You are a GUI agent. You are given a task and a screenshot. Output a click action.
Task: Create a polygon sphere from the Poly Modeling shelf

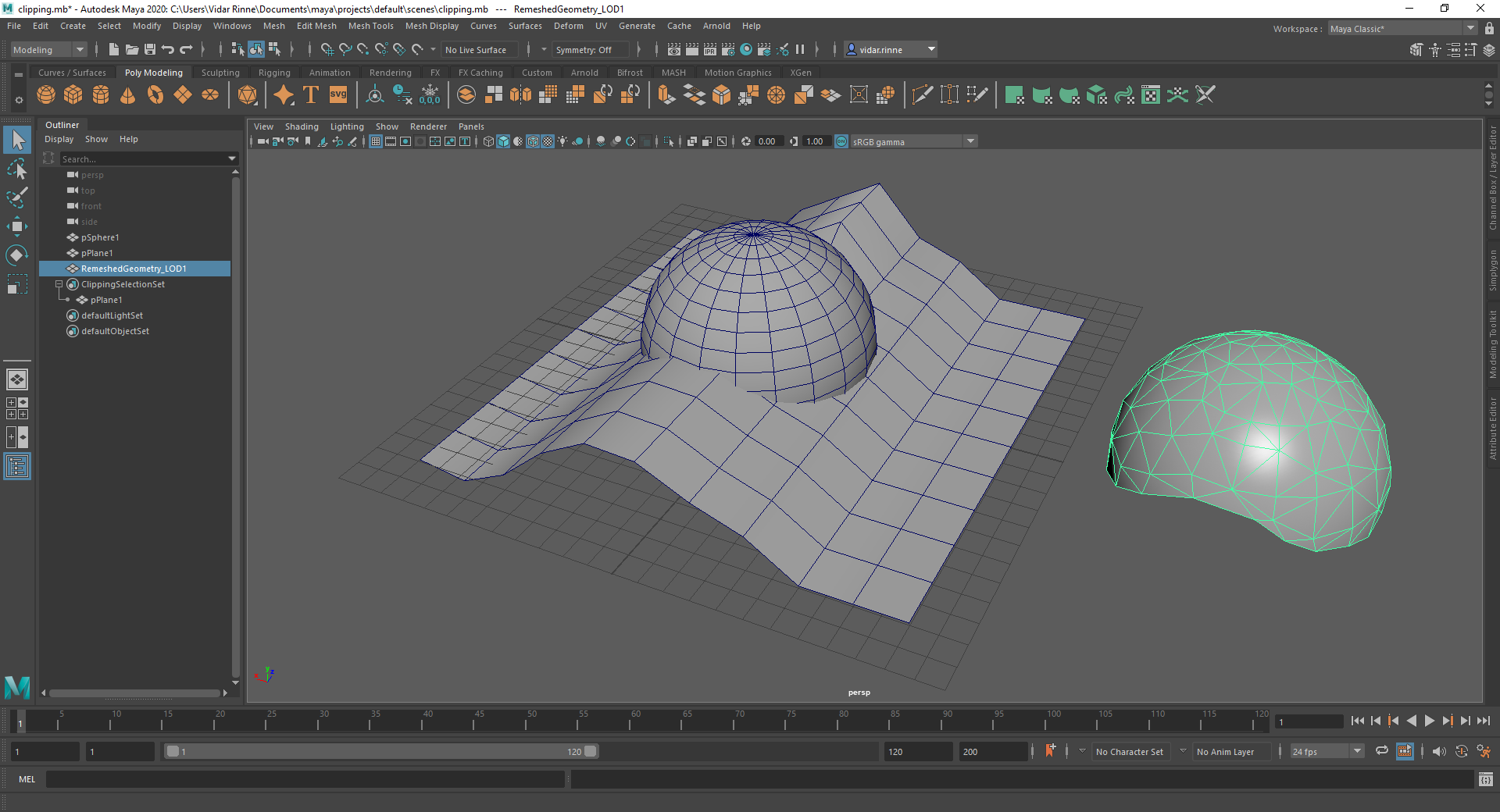[x=45, y=94]
